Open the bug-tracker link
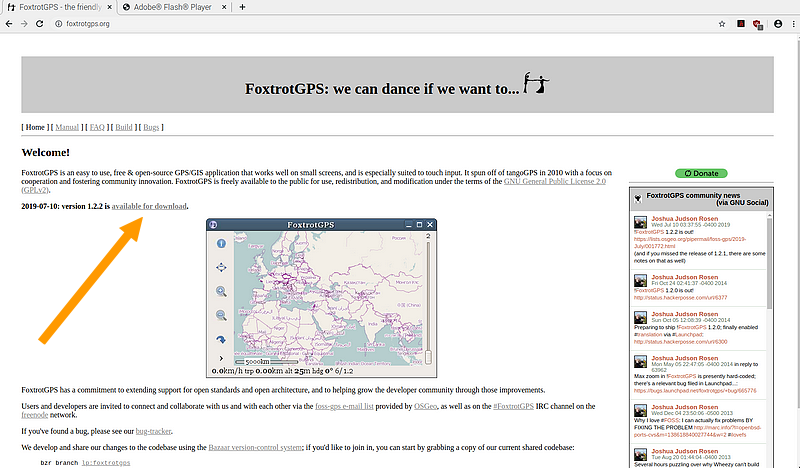This screenshot has height=468, width=800. 153,431
